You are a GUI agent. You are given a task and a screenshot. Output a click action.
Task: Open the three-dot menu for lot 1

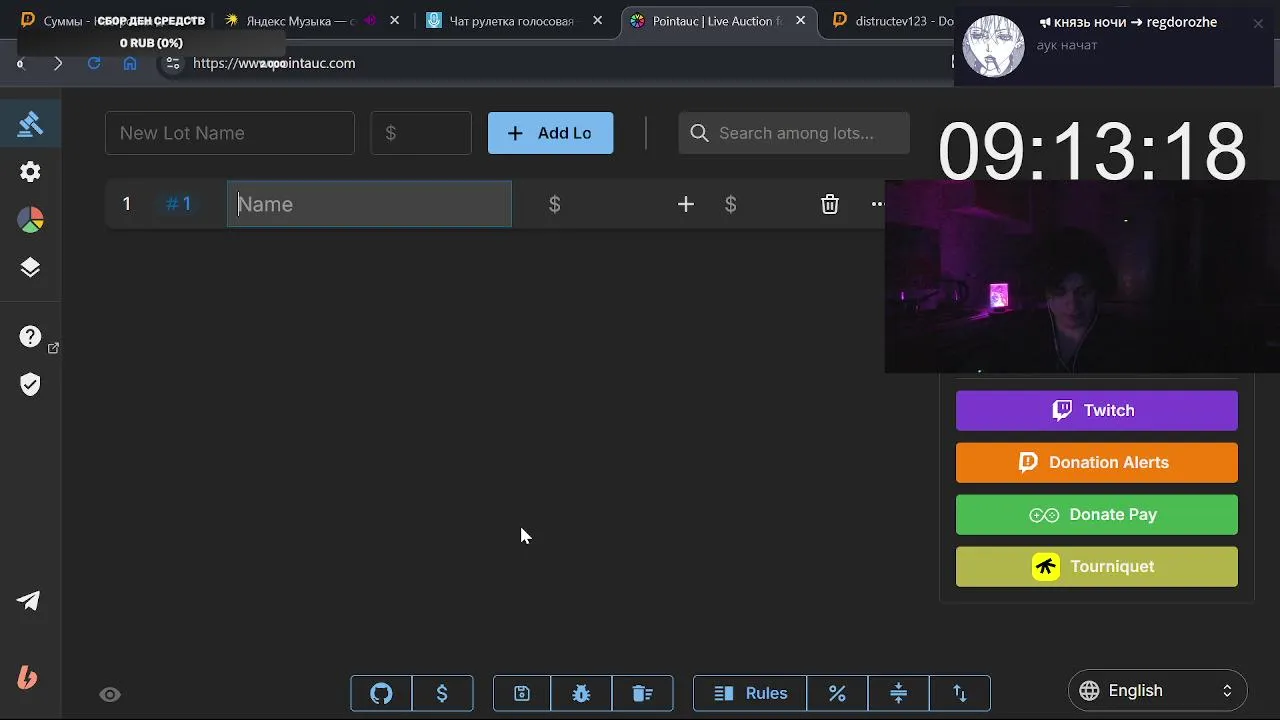click(877, 204)
